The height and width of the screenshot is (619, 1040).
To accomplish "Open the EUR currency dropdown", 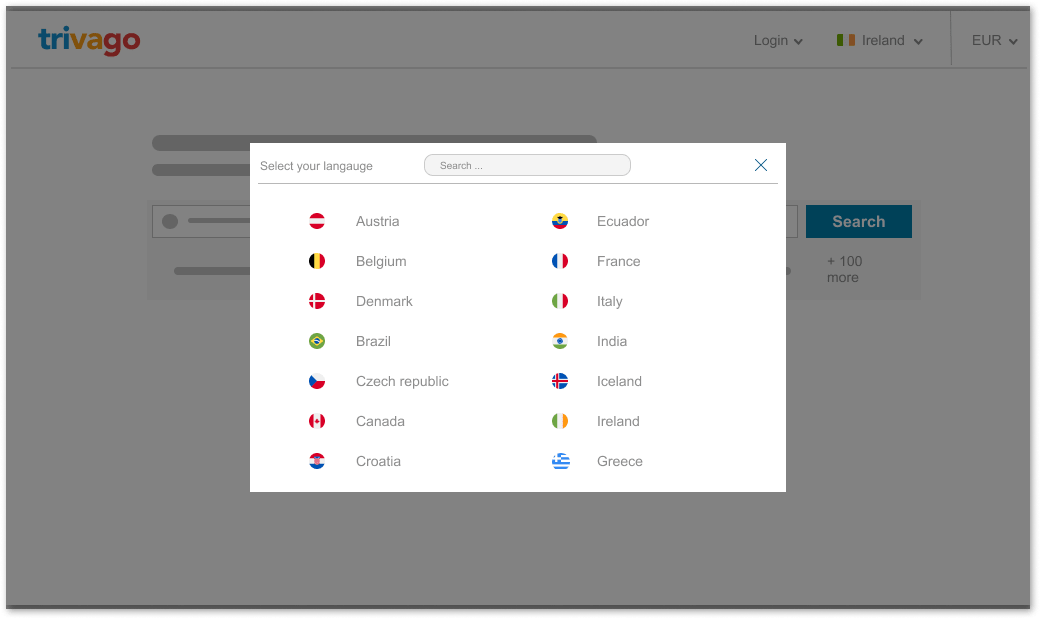I will pyautogui.click(x=994, y=41).
